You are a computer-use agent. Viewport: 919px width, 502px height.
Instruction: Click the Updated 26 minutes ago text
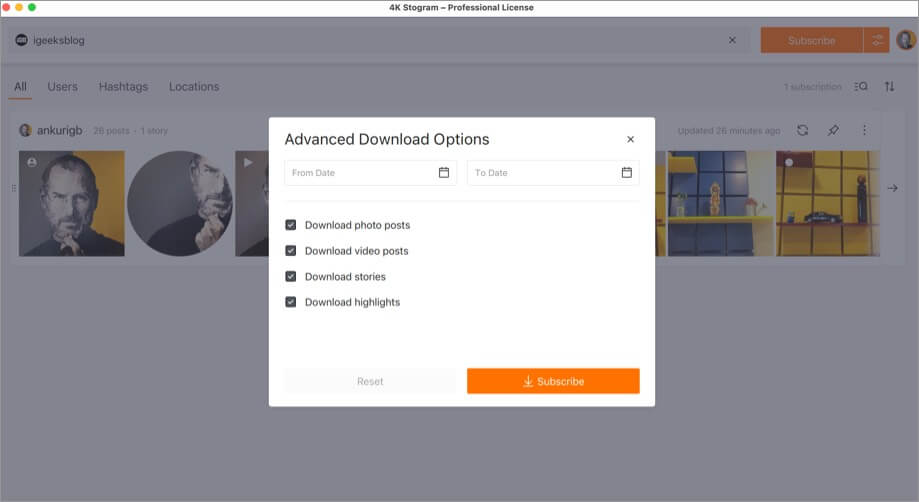[x=729, y=131]
